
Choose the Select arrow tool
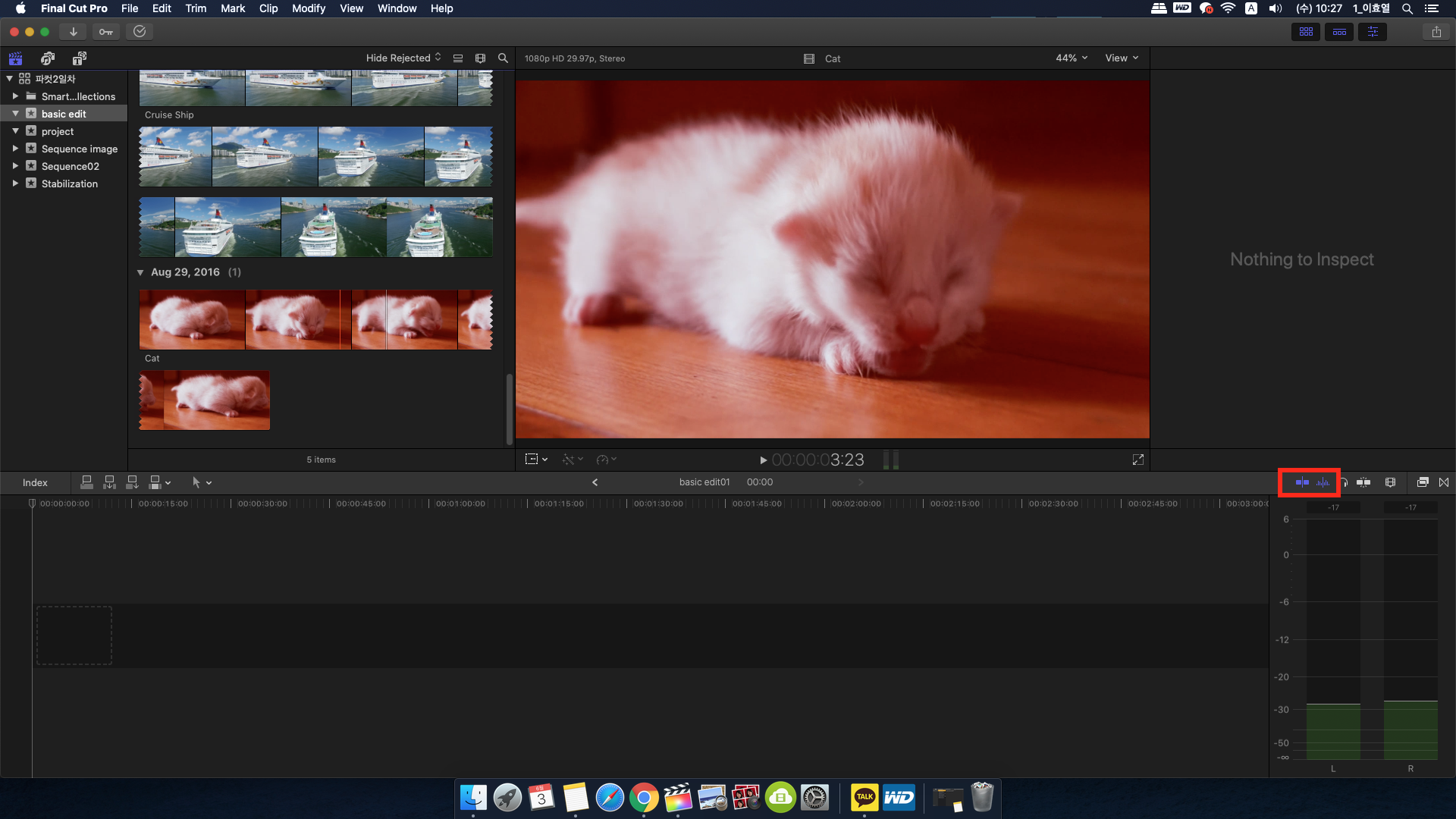coord(196,482)
